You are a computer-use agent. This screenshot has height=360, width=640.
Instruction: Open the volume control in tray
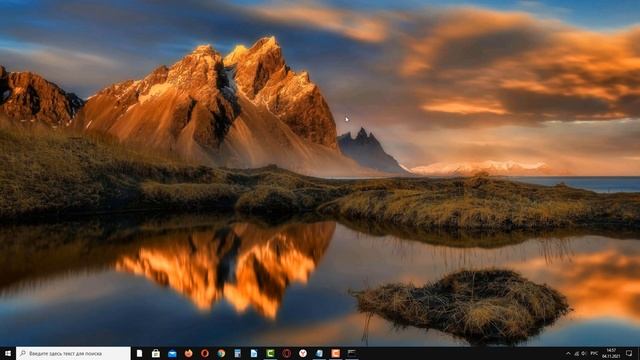point(584,353)
